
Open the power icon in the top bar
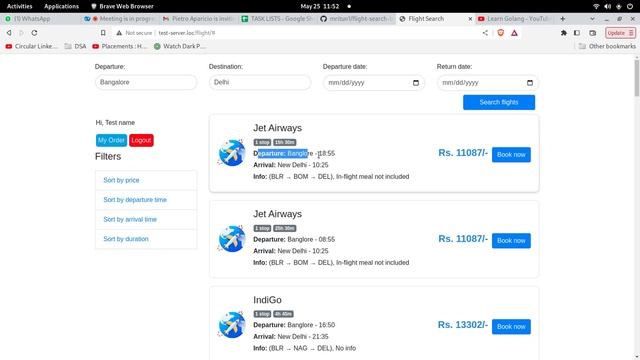(x=630, y=6)
